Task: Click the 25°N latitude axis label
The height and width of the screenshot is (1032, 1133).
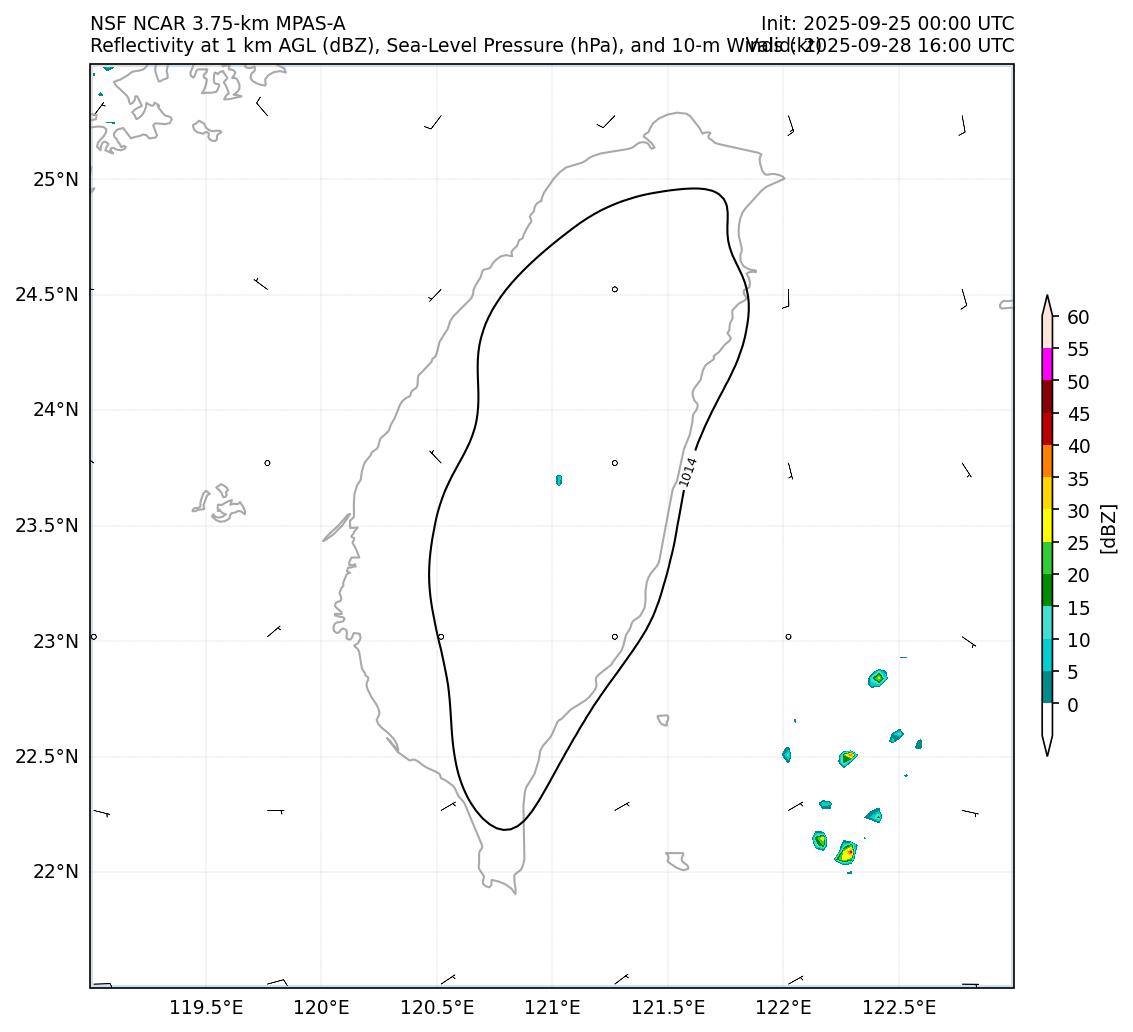Action: click(x=56, y=180)
